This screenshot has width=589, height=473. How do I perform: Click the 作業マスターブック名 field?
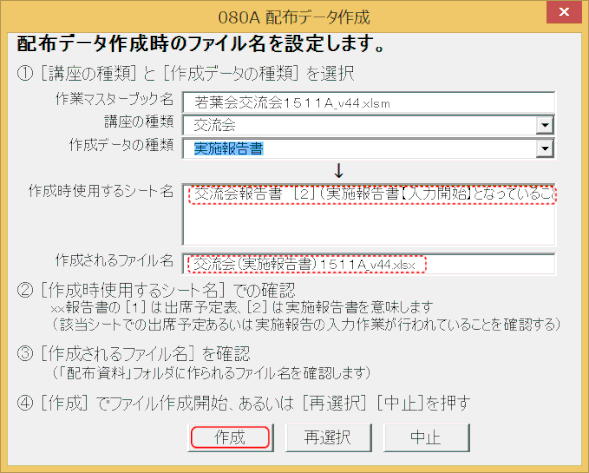(369, 103)
